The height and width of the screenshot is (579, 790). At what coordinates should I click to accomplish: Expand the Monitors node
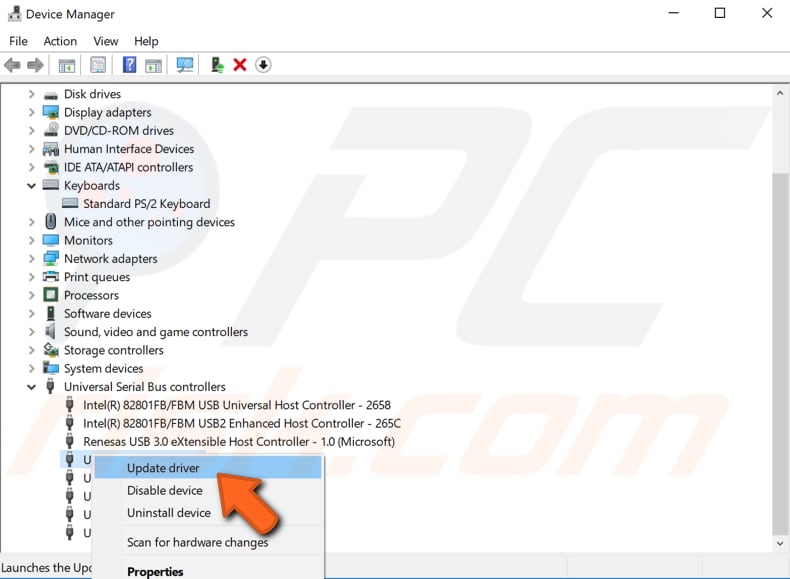[31, 240]
